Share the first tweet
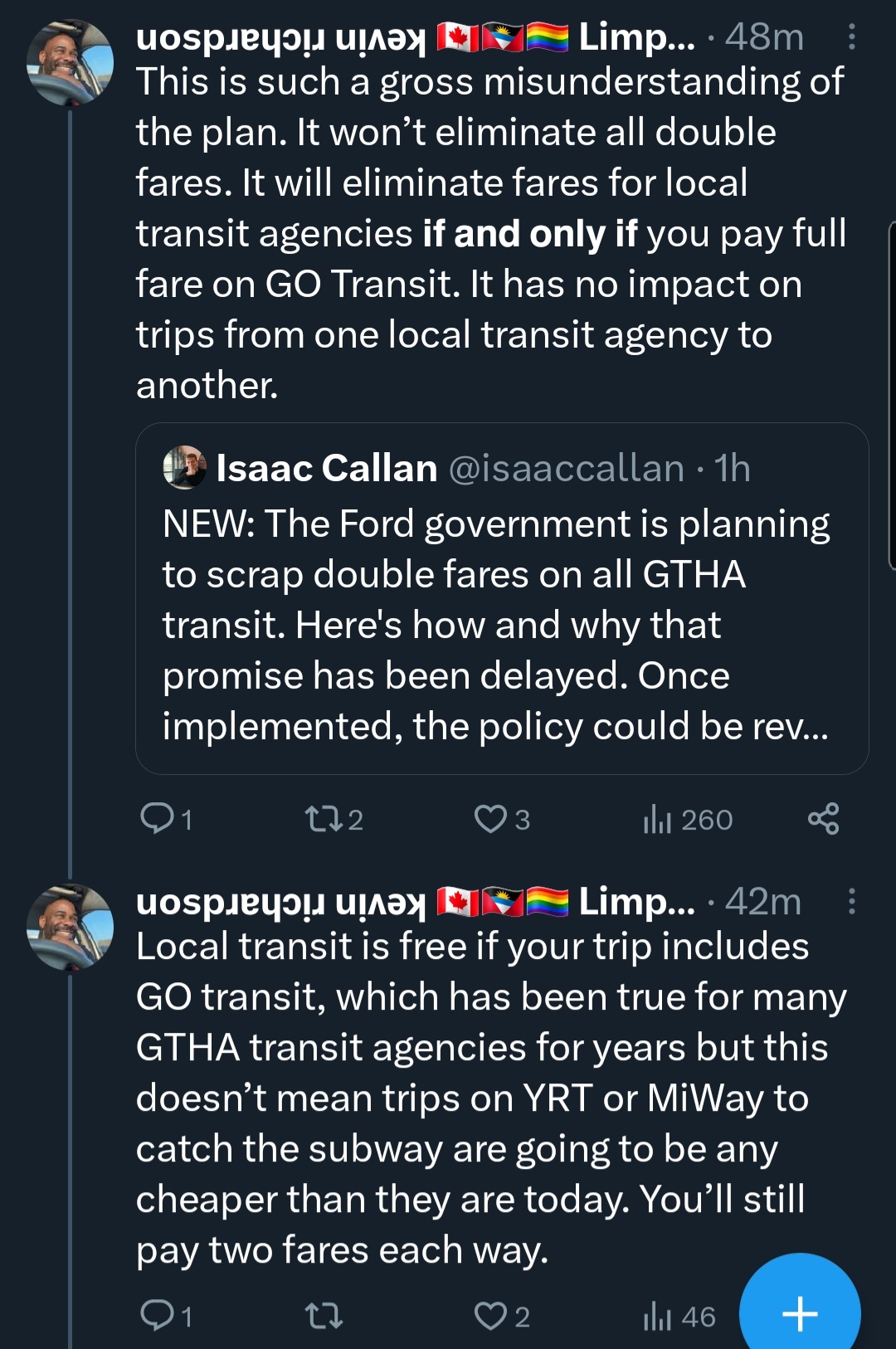Viewport: 896px width, 1349px height. pyautogui.click(x=823, y=819)
